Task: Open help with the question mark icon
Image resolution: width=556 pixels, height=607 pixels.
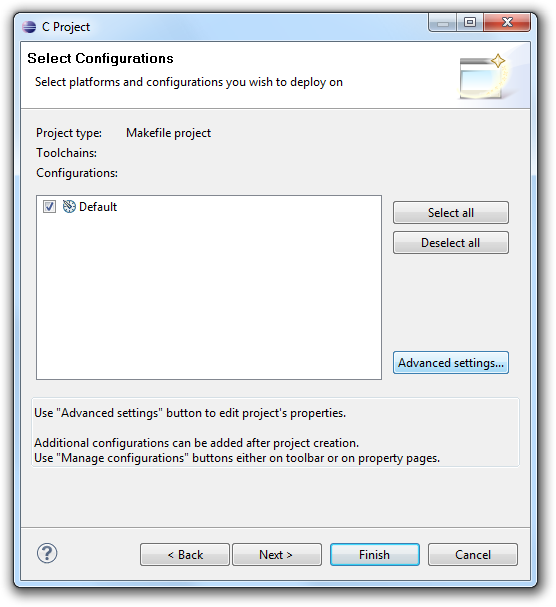Action: 47,554
